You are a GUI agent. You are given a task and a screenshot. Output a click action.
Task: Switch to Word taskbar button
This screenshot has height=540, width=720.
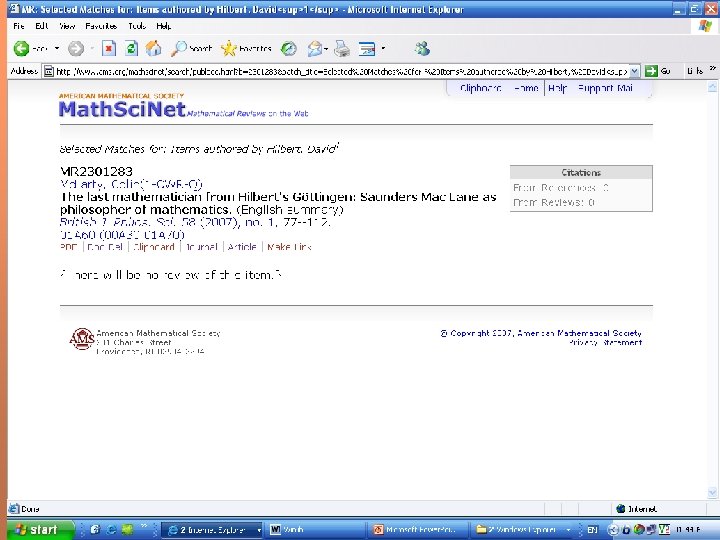(x=317, y=530)
